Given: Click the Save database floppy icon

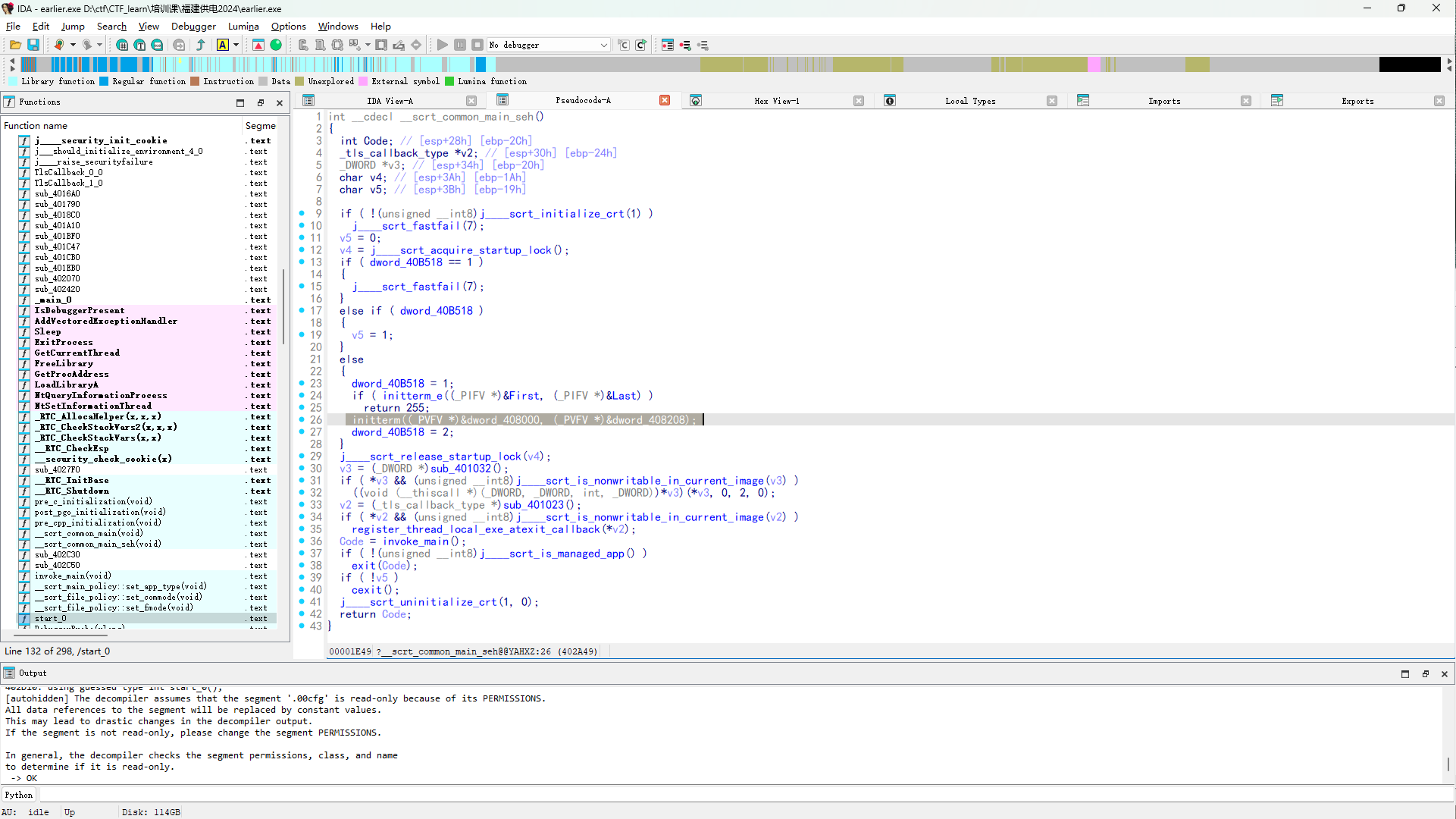Looking at the screenshot, I should pyautogui.click(x=33, y=45).
